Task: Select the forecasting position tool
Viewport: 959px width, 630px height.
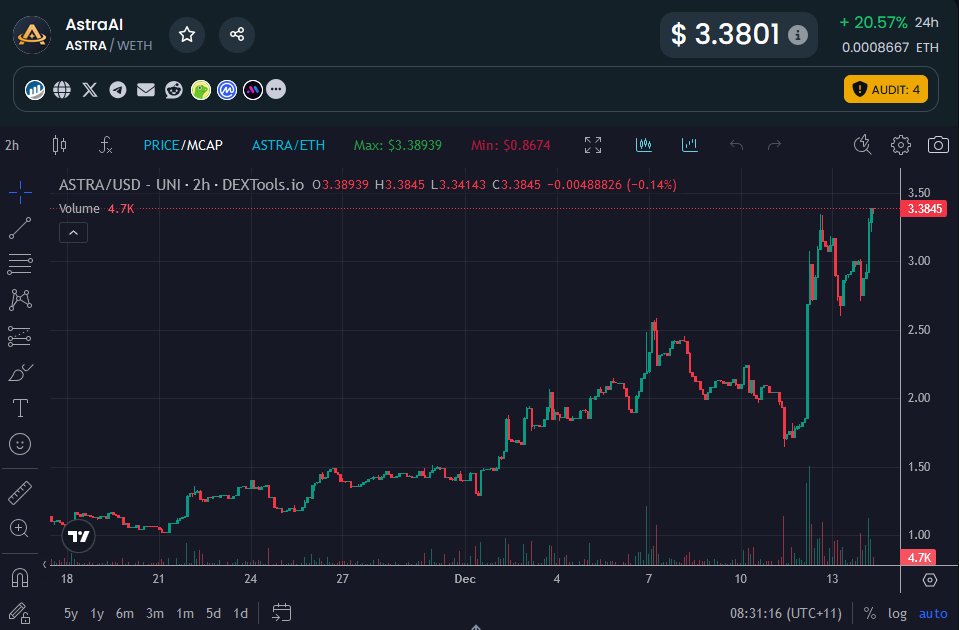Action: tap(20, 336)
